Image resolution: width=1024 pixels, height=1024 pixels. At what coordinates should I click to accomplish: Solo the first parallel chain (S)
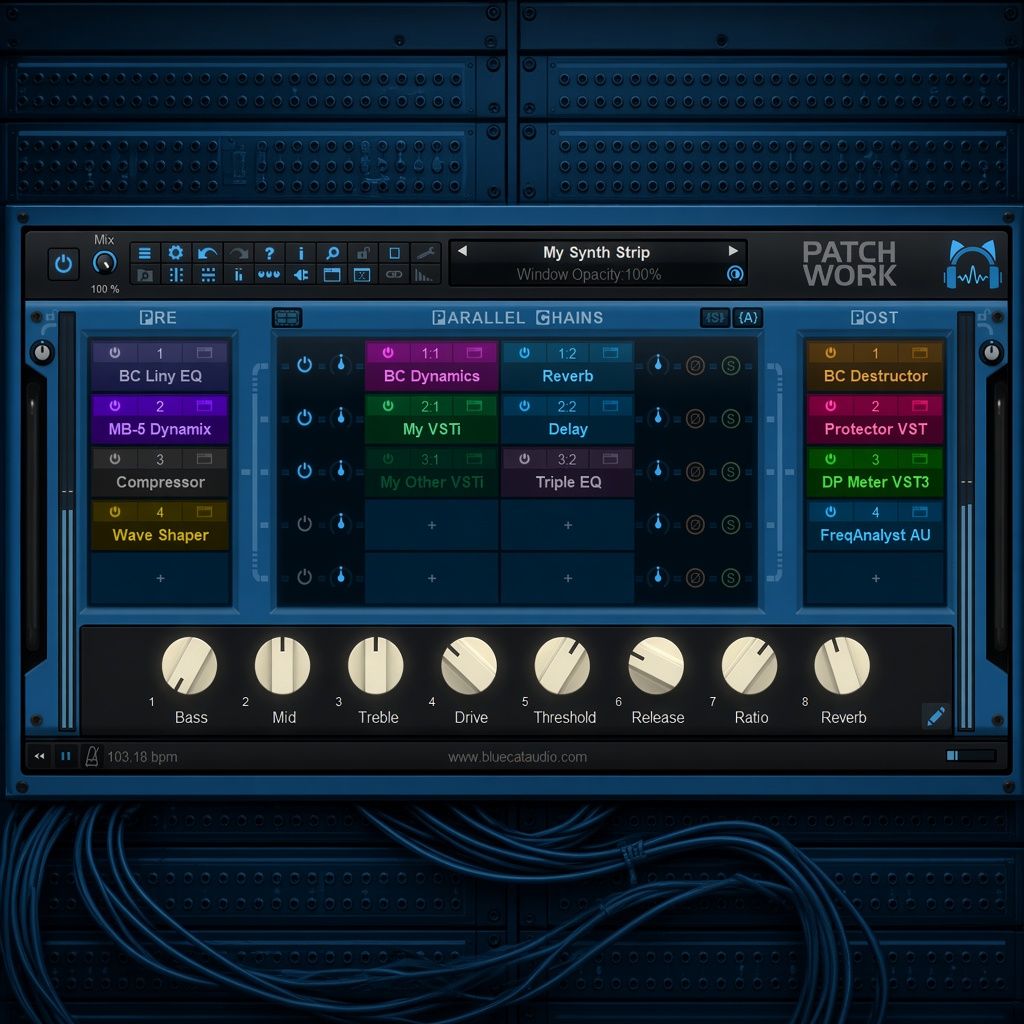(731, 366)
